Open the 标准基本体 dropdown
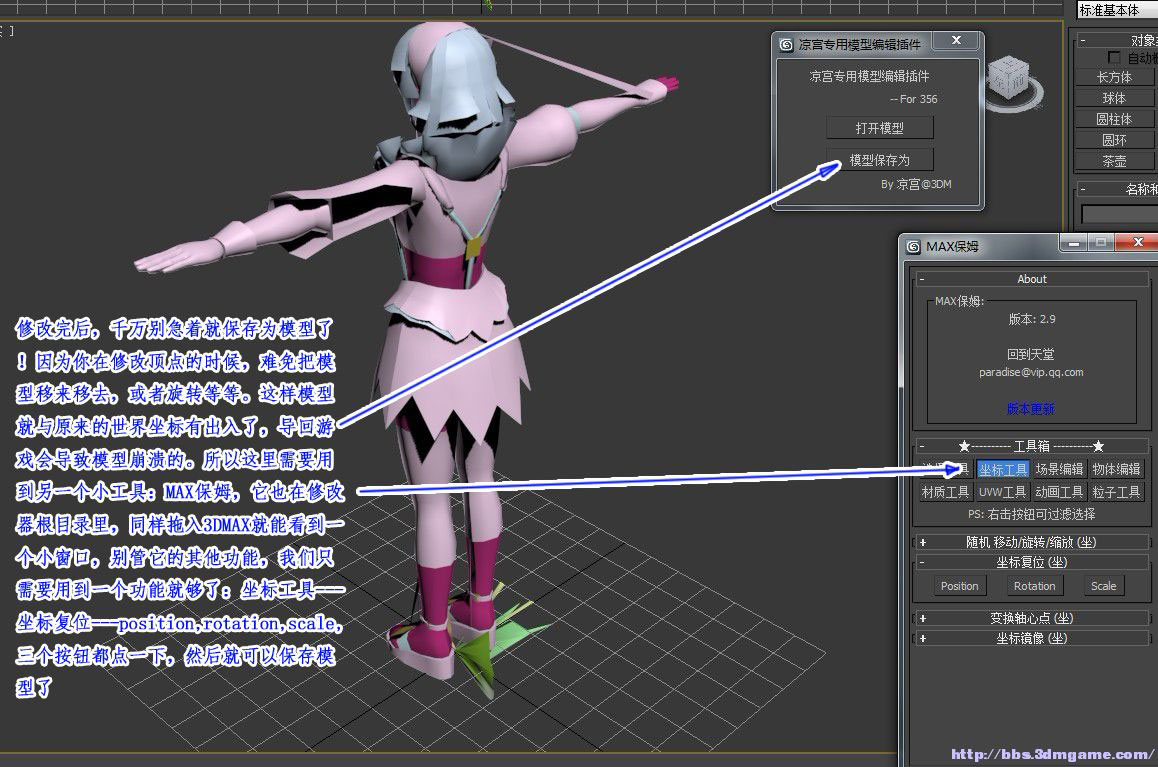 [x=1115, y=10]
